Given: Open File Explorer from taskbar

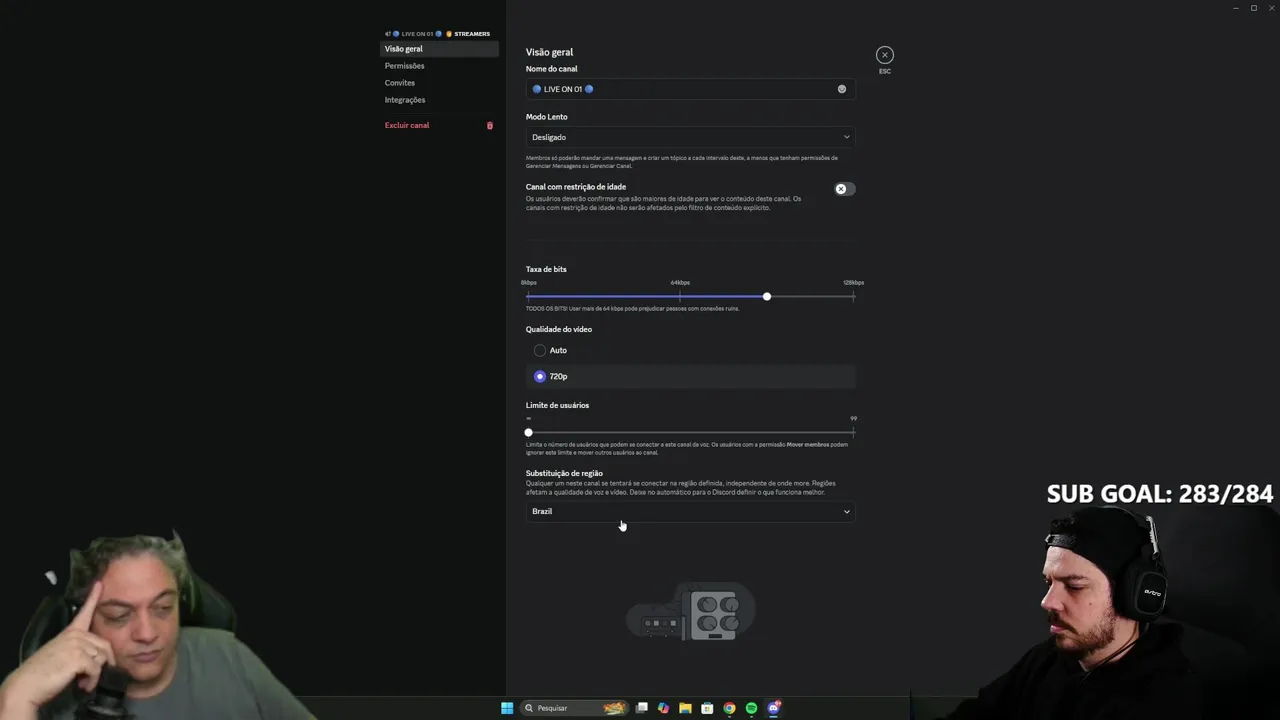Looking at the screenshot, I should [685, 708].
